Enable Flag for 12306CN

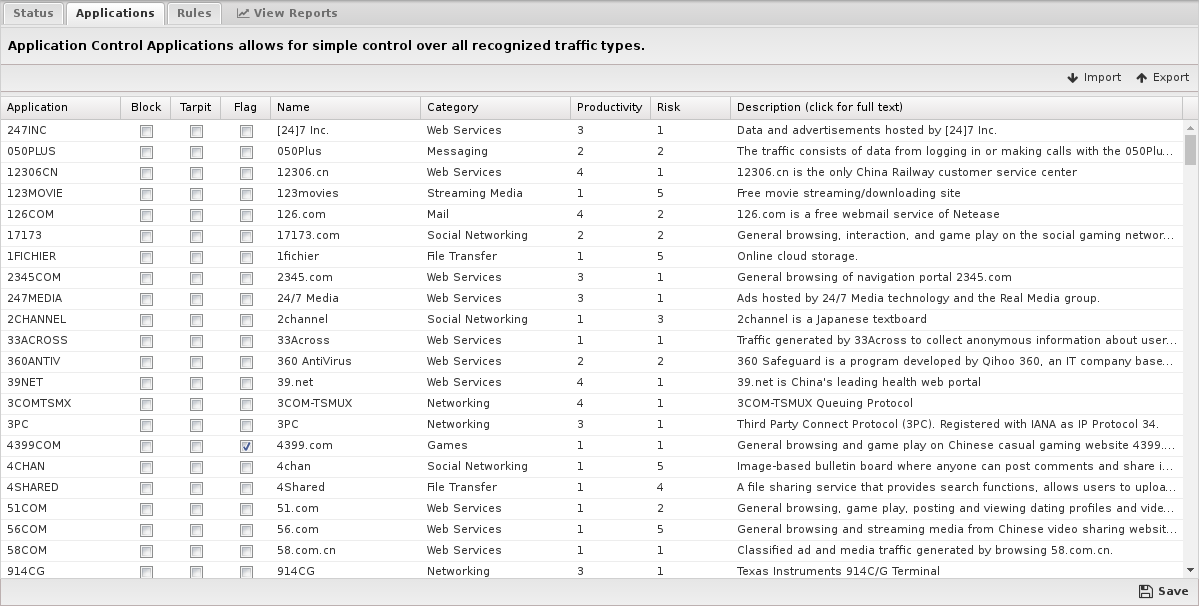click(x=246, y=173)
